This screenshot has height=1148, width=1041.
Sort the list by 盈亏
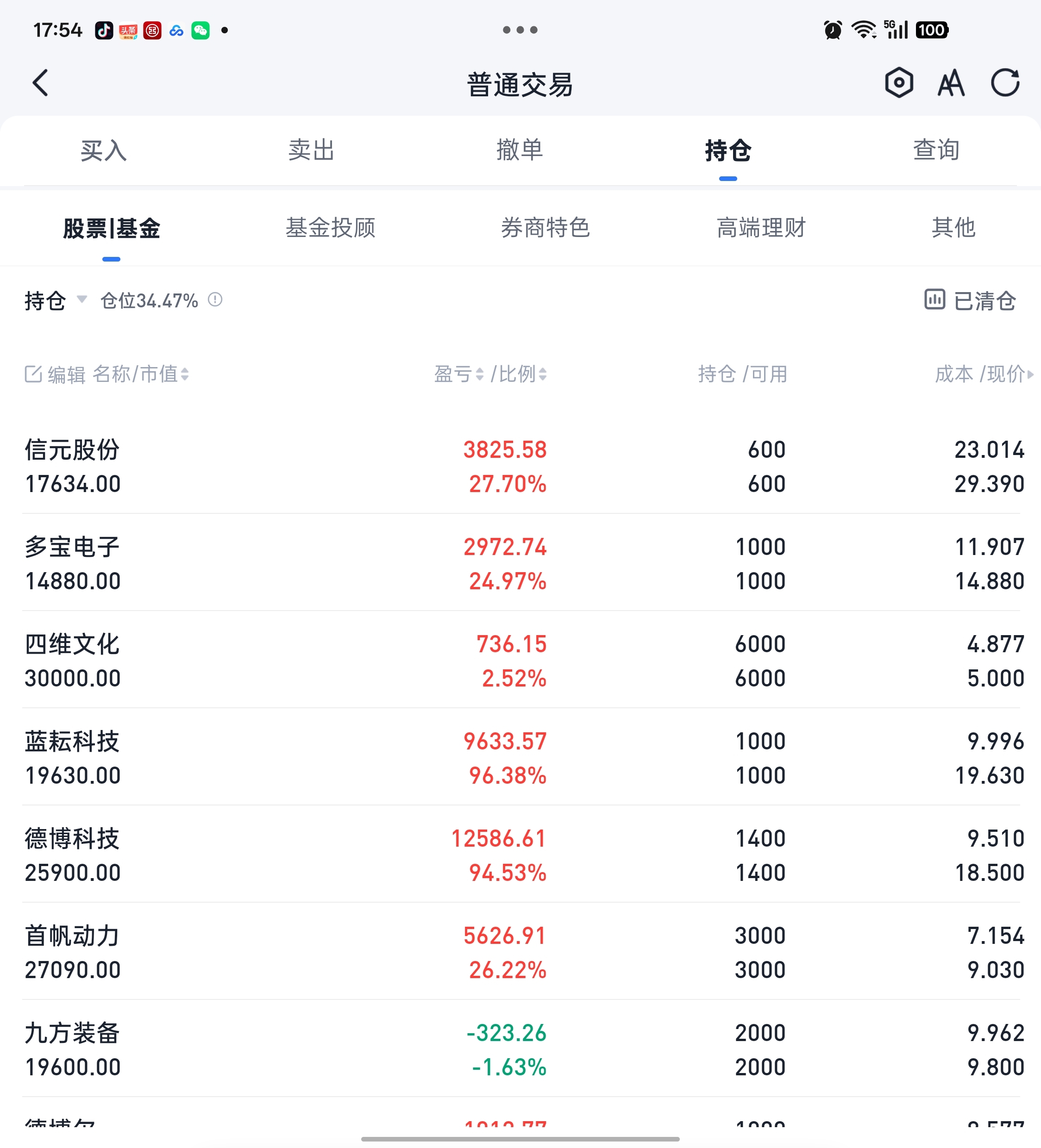459,374
